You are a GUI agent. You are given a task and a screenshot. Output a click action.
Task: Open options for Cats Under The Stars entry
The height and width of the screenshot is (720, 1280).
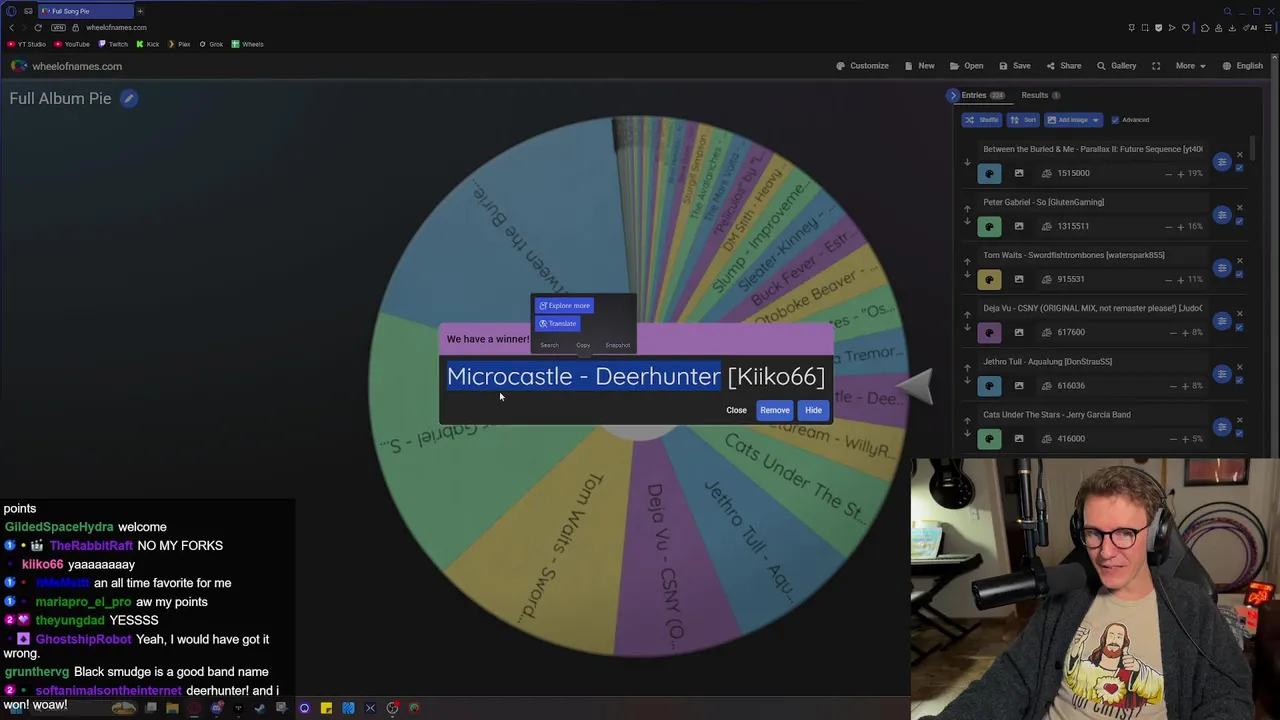(1222, 427)
